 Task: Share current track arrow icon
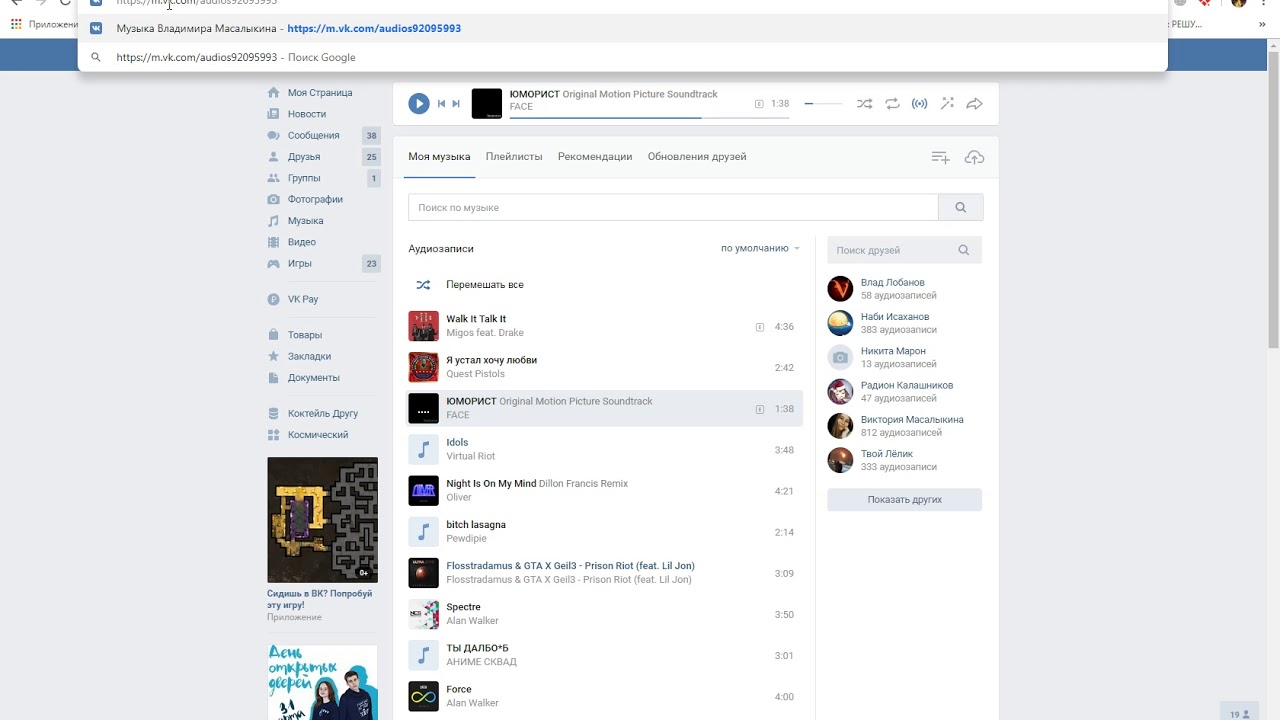click(975, 103)
